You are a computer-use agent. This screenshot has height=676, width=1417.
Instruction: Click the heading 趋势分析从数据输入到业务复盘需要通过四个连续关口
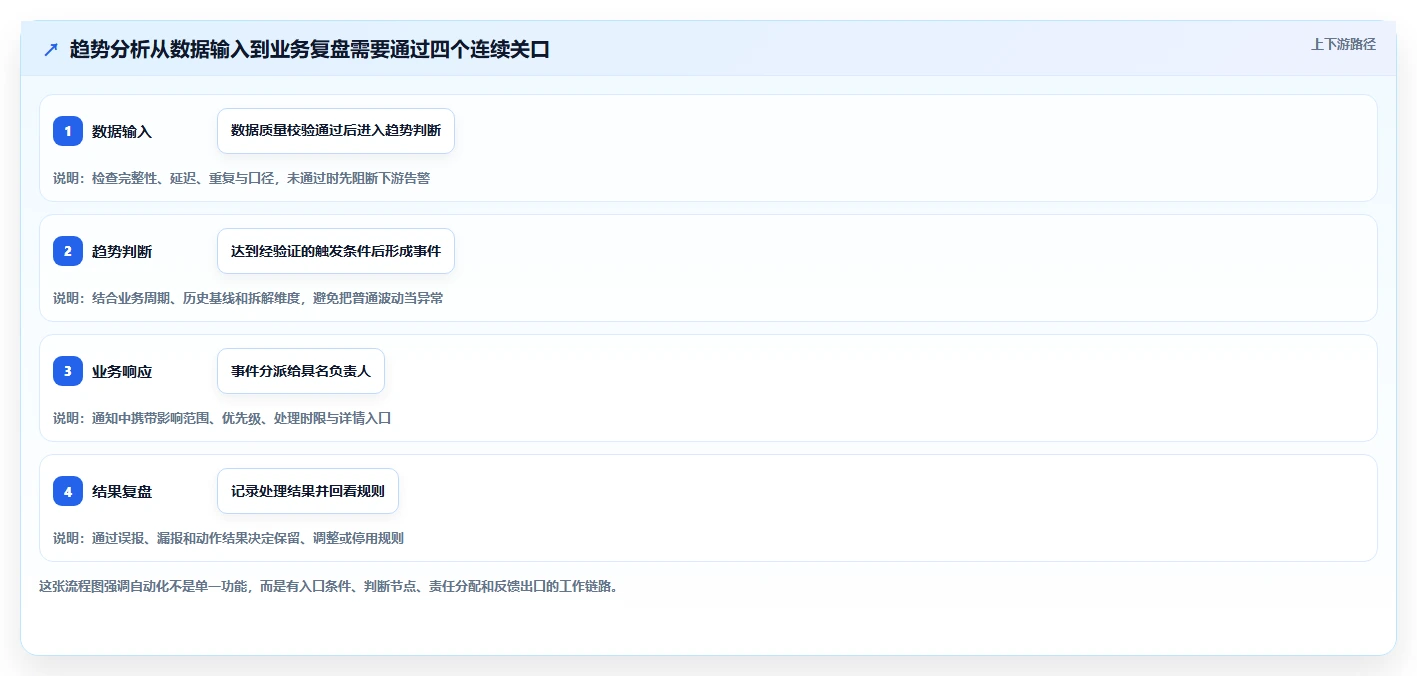(x=310, y=49)
